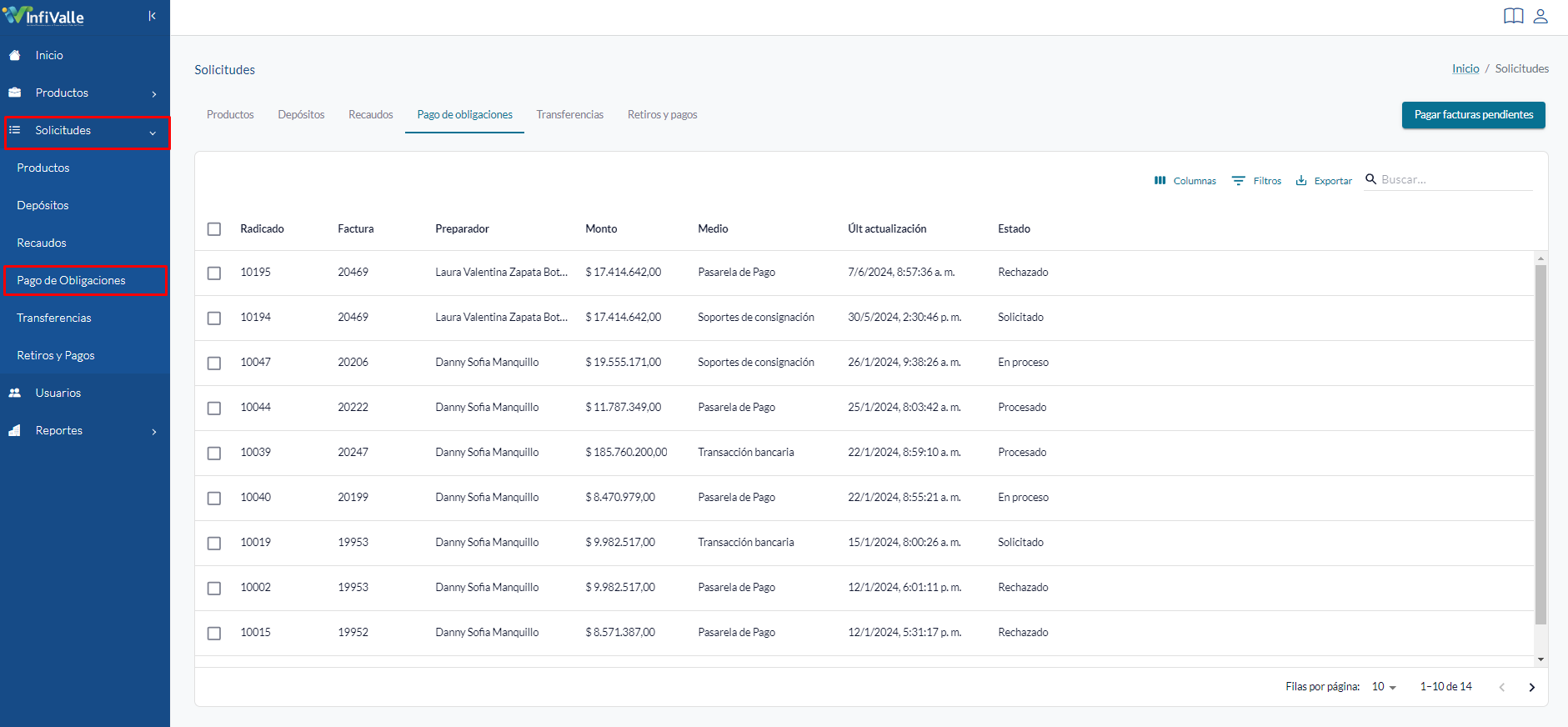Expand the Productos sidebar chevron
This screenshot has height=727, width=1568.
coord(154,93)
